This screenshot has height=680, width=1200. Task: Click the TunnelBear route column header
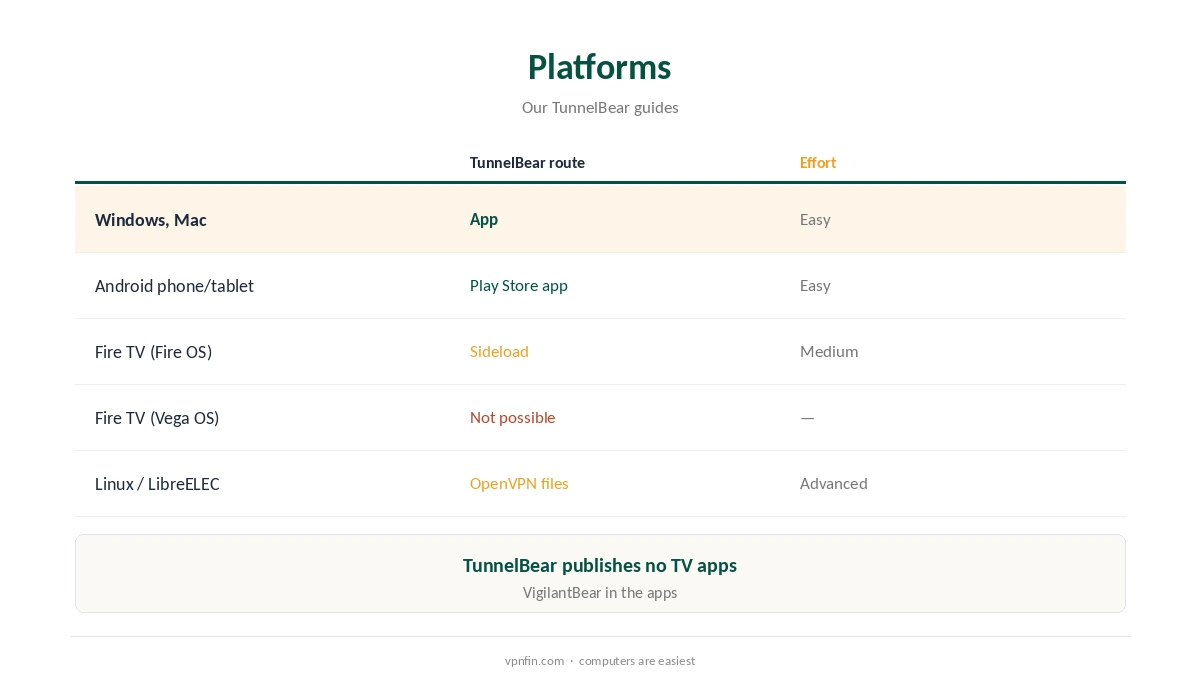[527, 162]
